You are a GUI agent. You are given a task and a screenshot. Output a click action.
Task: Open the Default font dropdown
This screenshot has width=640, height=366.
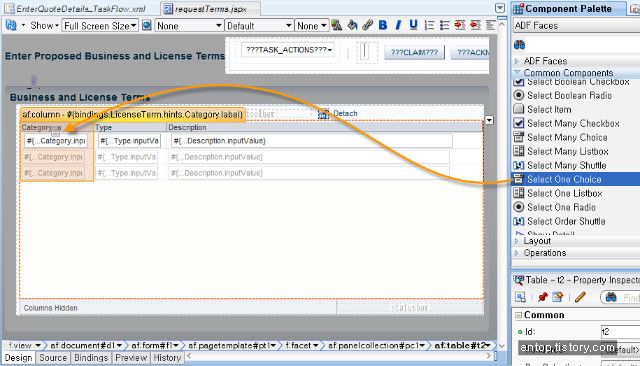coord(259,26)
